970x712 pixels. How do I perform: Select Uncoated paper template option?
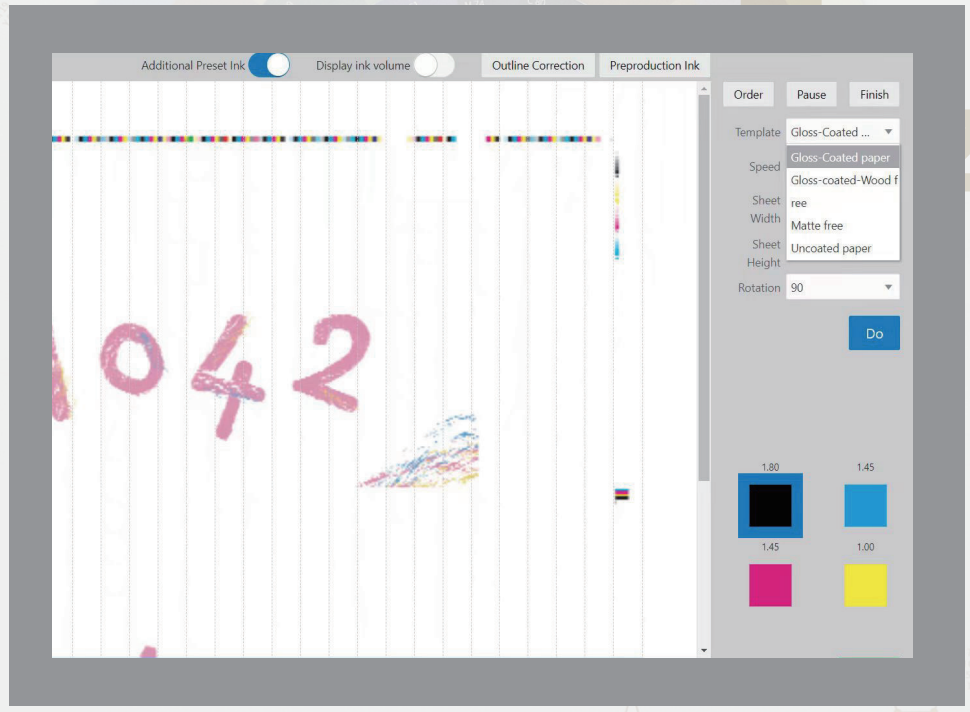[831, 249]
